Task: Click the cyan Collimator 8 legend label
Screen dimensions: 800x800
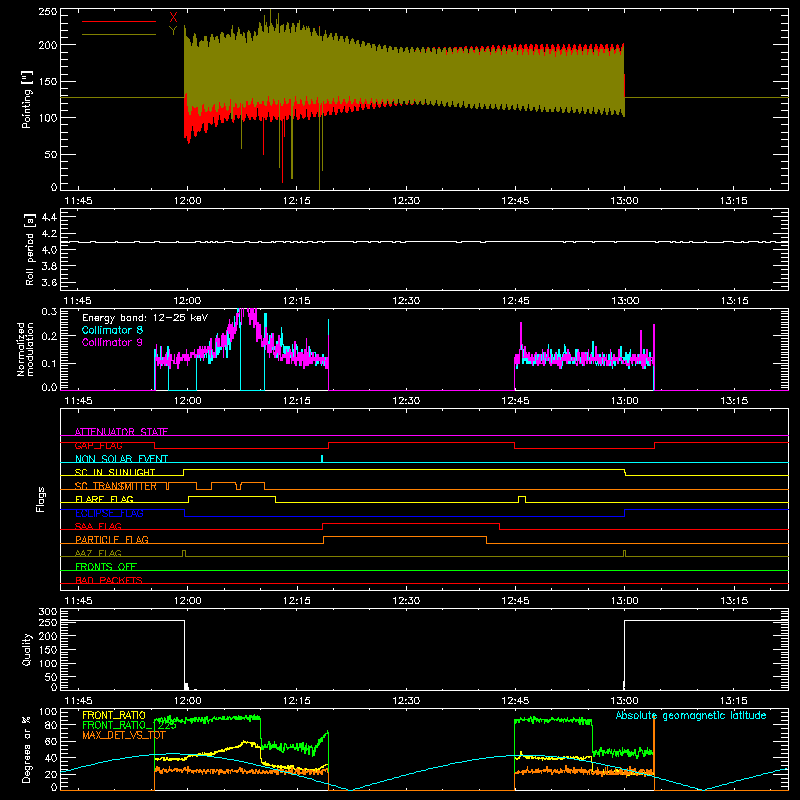Action: click(112, 330)
